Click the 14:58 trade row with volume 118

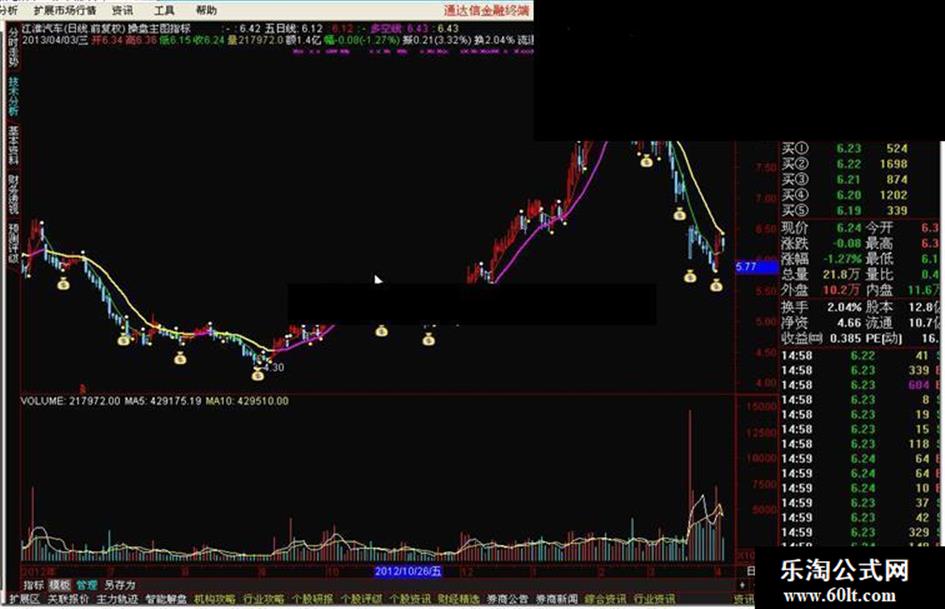[860, 444]
